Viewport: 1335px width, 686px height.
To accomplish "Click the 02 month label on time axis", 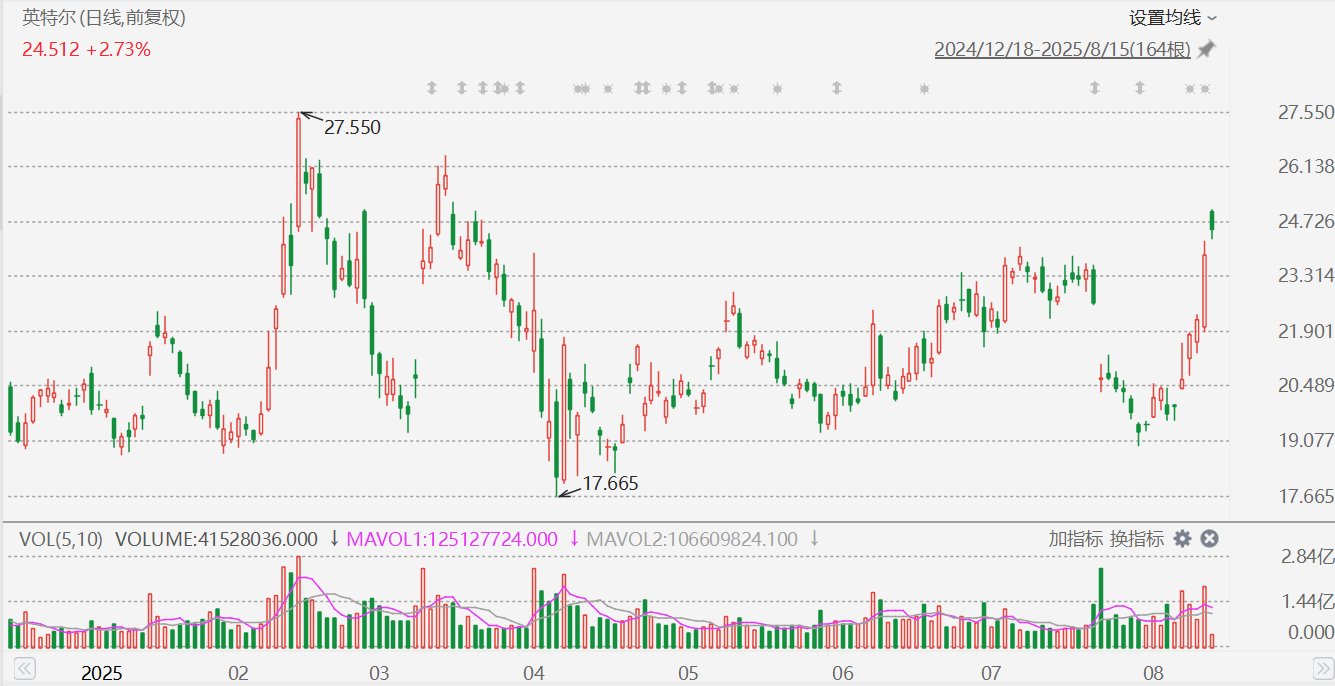I will click(238, 672).
